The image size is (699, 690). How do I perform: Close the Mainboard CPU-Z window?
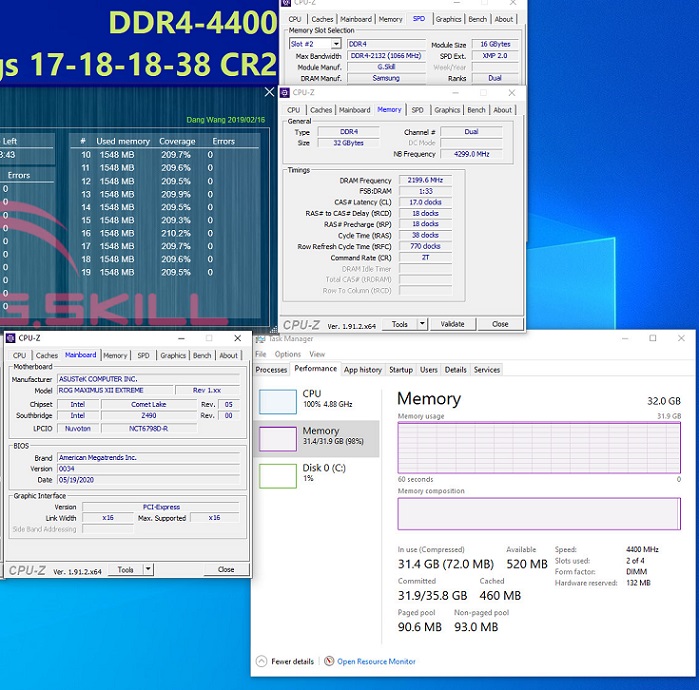238,338
